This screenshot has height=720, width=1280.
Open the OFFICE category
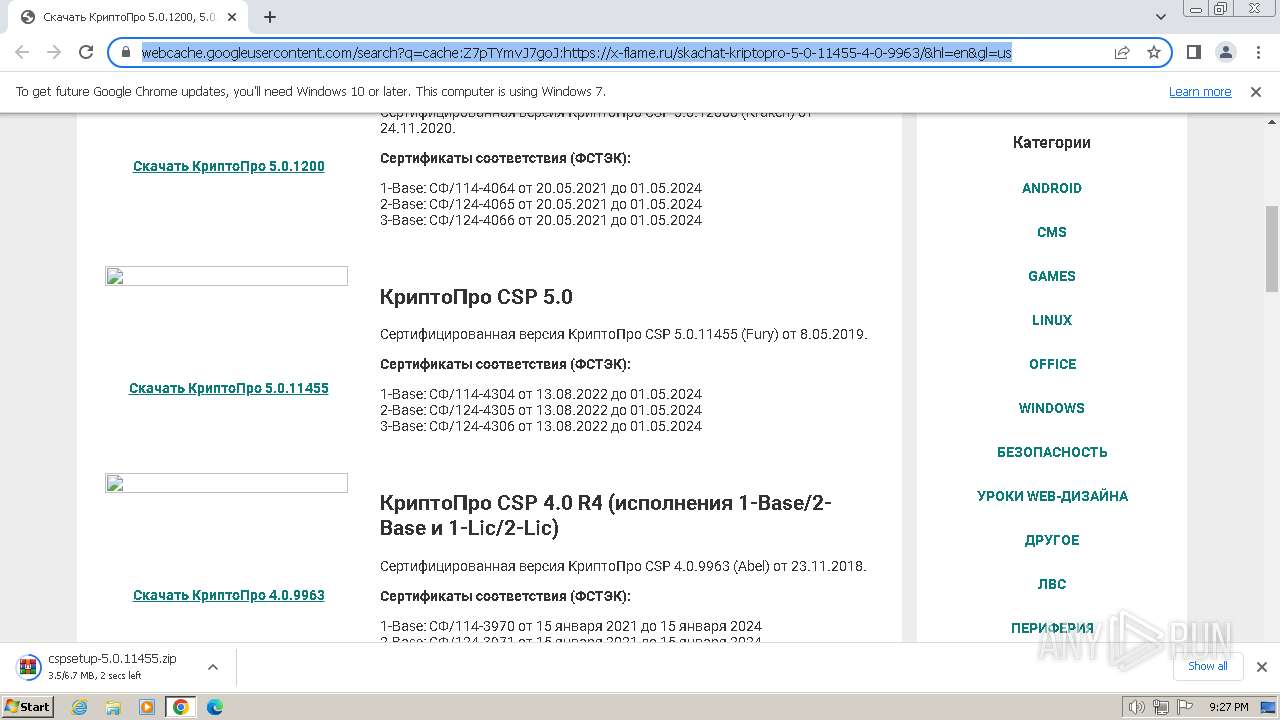(1052, 364)
